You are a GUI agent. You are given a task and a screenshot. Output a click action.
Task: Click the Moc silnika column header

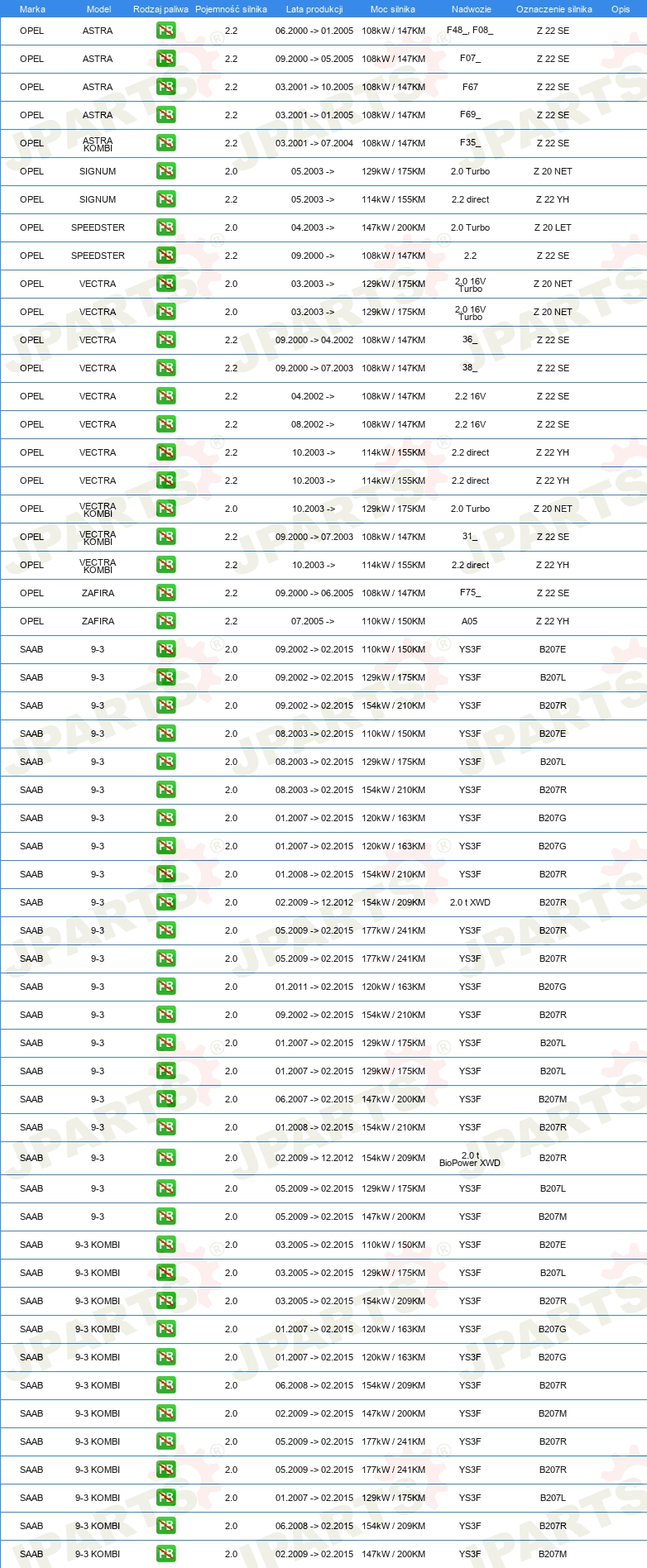[393, 9]
